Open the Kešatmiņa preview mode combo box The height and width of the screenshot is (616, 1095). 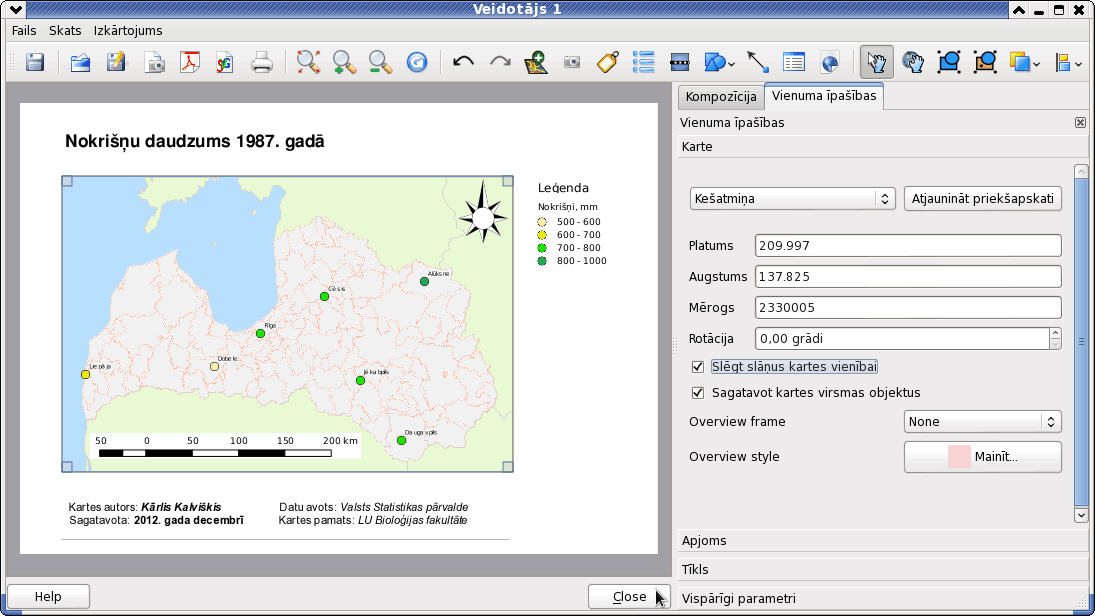(x=793, y=198)
